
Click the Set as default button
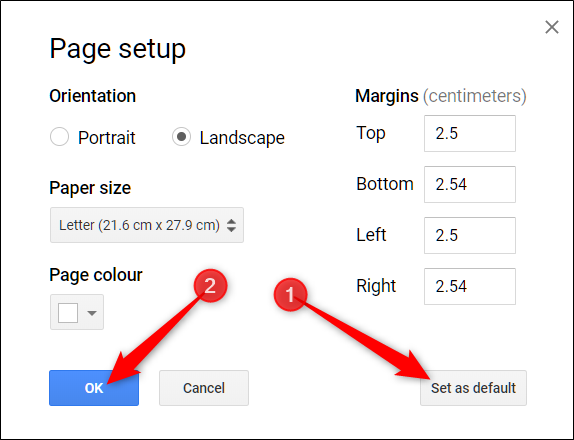click(x=473, y=388)
